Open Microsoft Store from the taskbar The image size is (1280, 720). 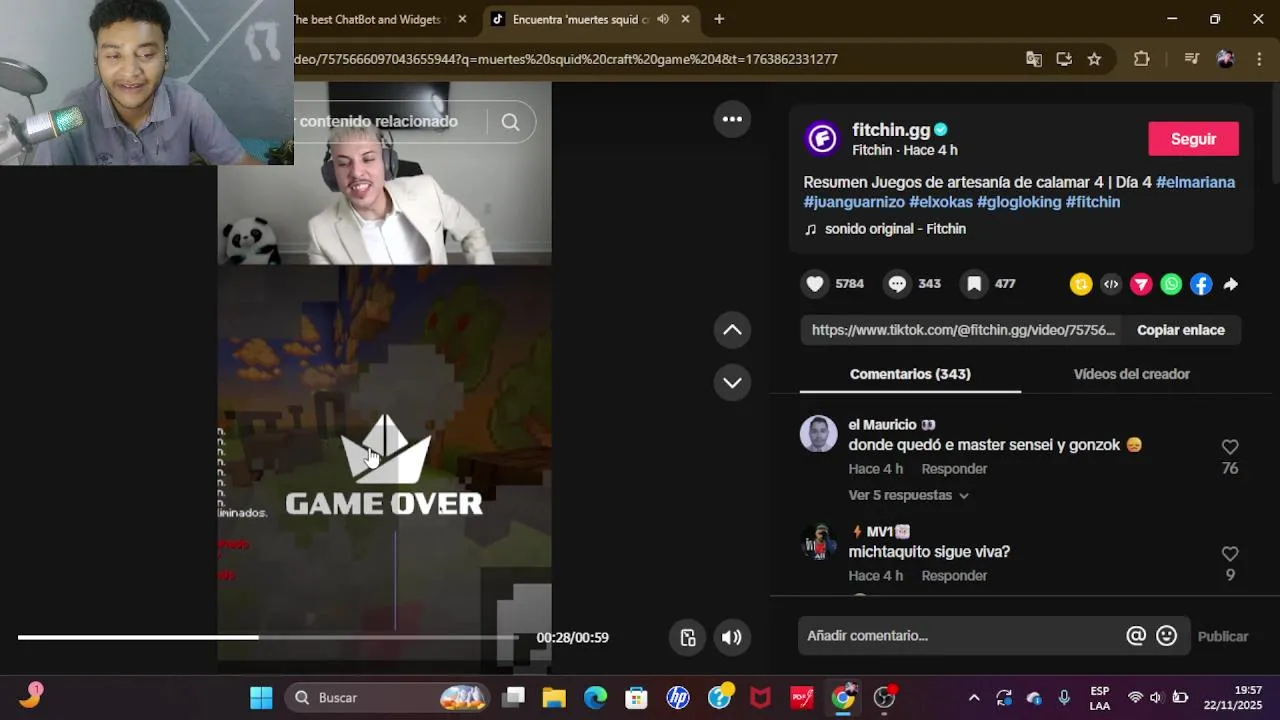(x=637, y=697)
